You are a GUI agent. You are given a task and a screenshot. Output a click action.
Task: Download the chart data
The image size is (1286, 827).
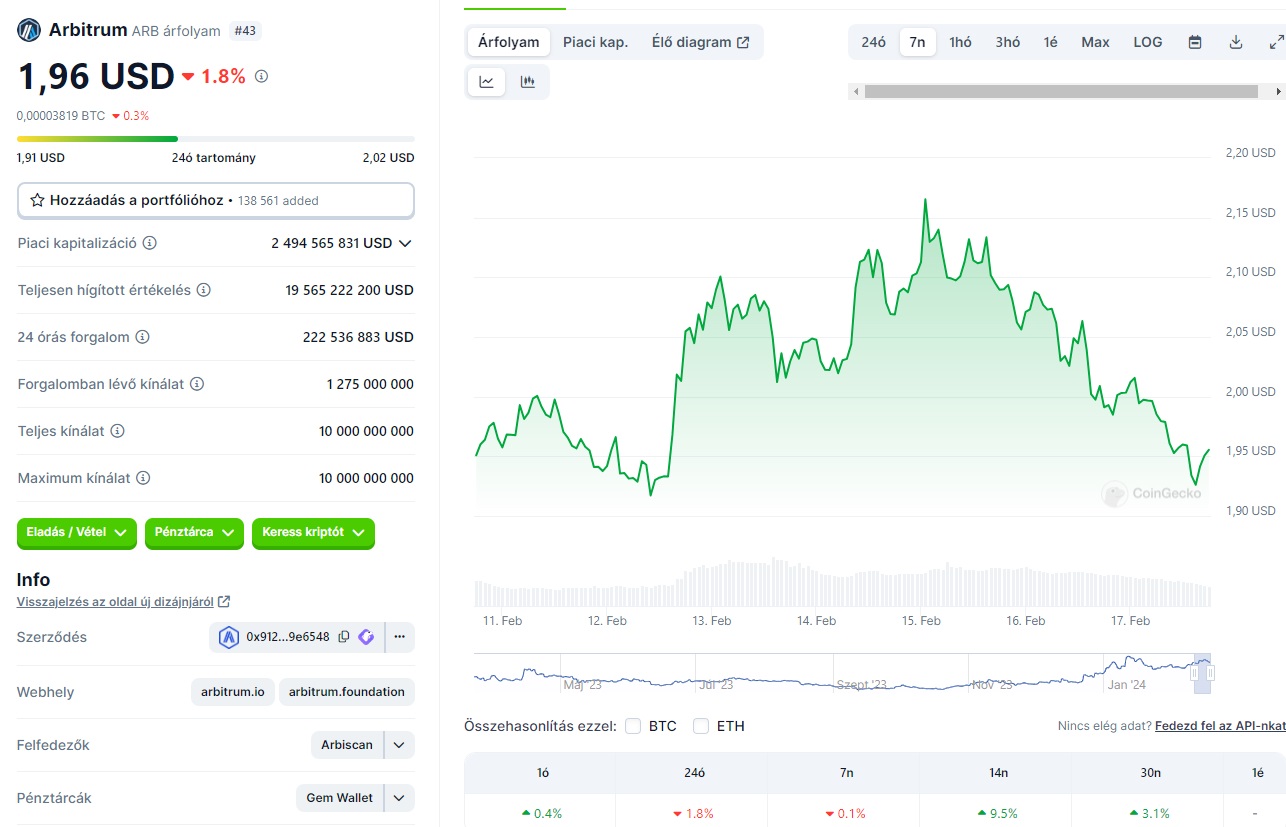[1236, 42]
